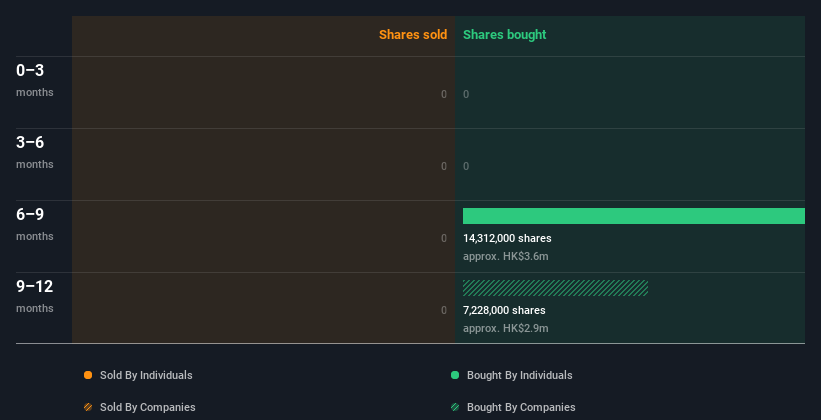Click the 0–3 months row label
The width and height of the screenshot is (821, 420).
click(35, 80)
